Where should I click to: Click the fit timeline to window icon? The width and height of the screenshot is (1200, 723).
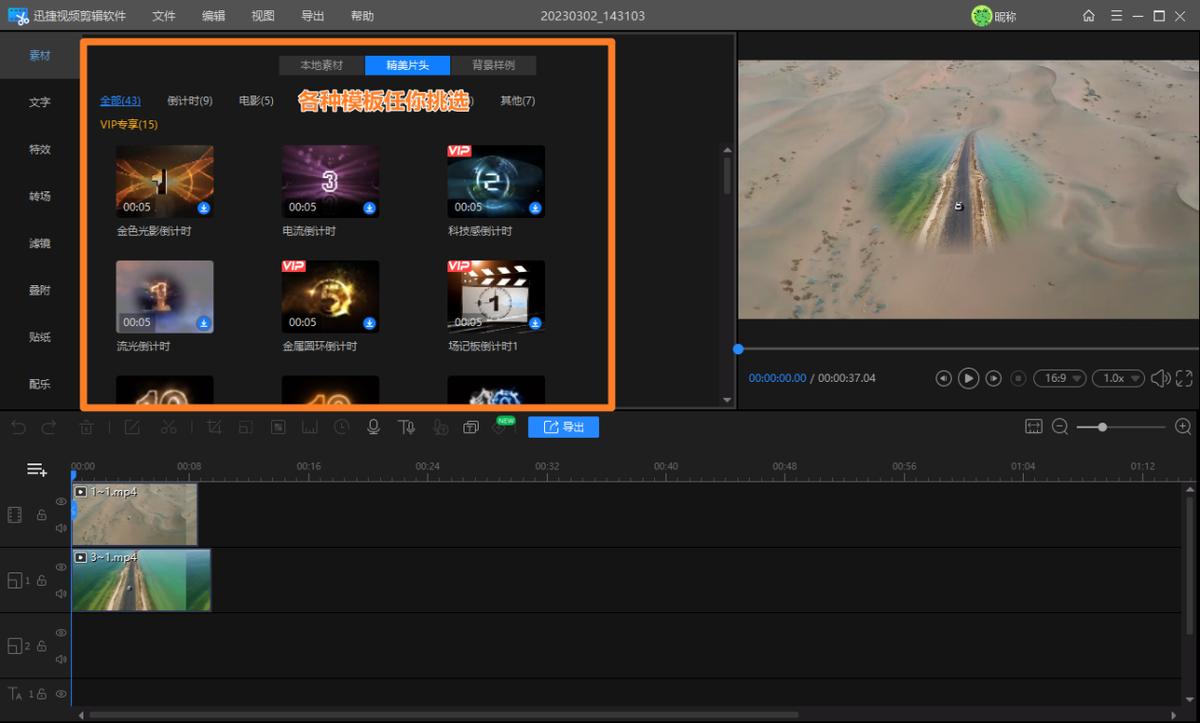pos(1034,427)
